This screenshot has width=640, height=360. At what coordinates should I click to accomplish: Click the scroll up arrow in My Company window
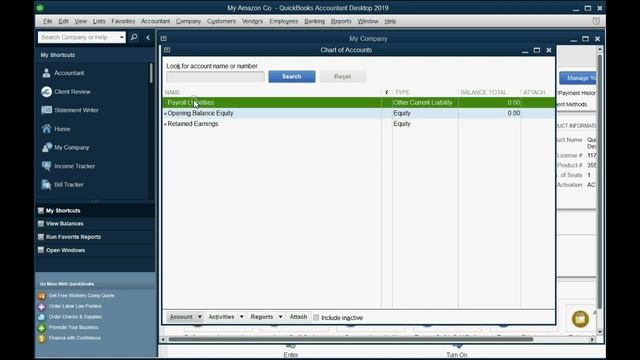tap(600, 49)
